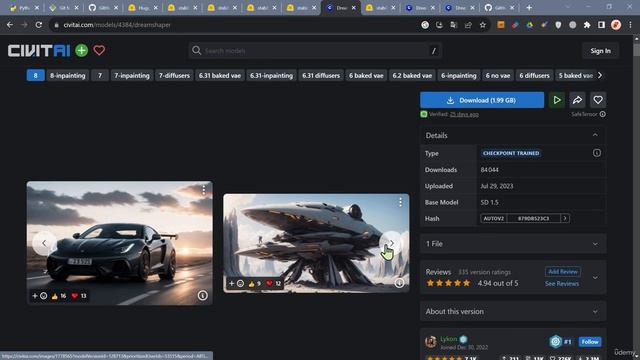Toggle the browser side panel icon
This screenshot has width=640, height=360.
tap(601, 25)
